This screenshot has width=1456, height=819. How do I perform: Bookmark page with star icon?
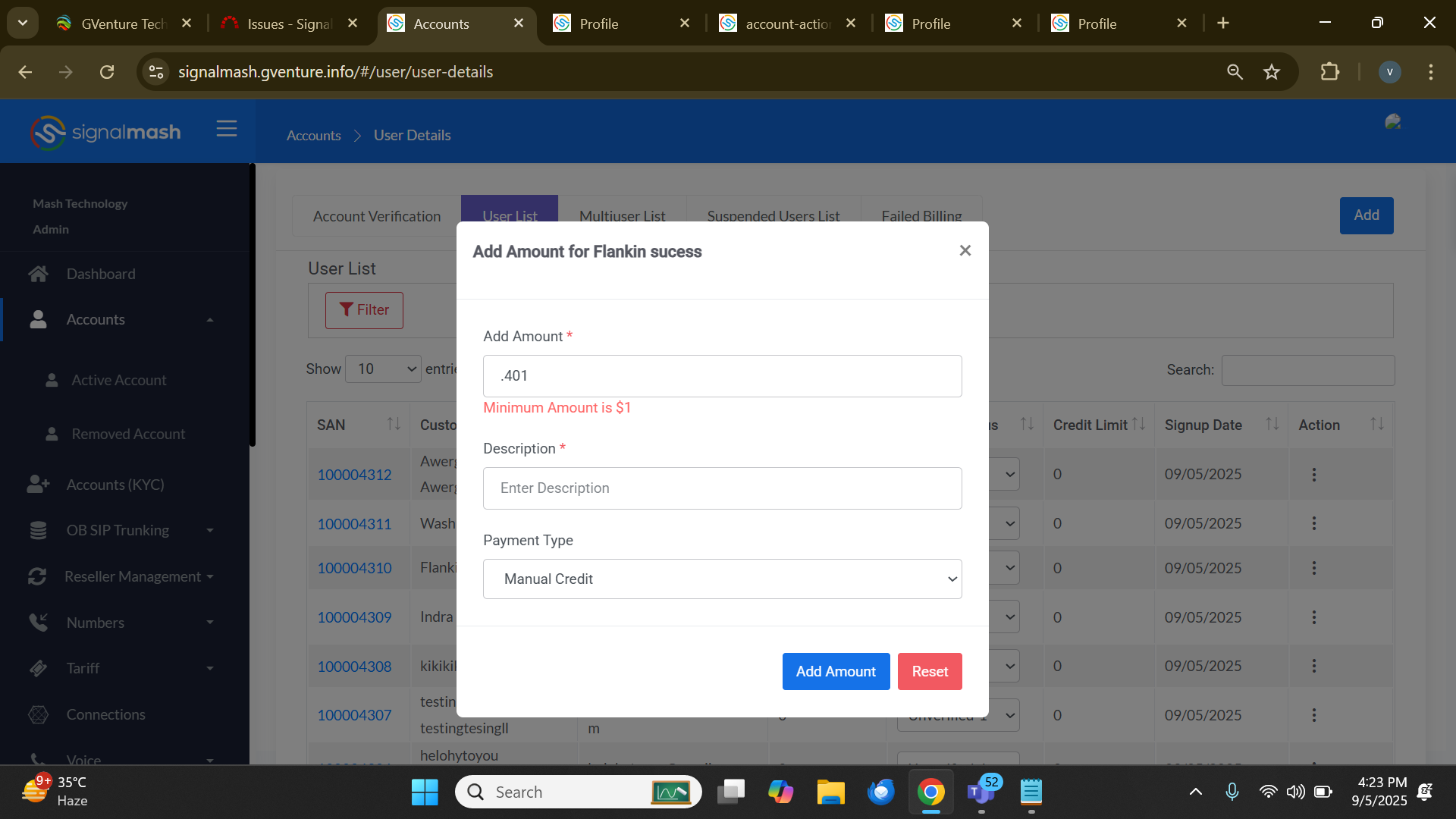tap(1272, 72)
